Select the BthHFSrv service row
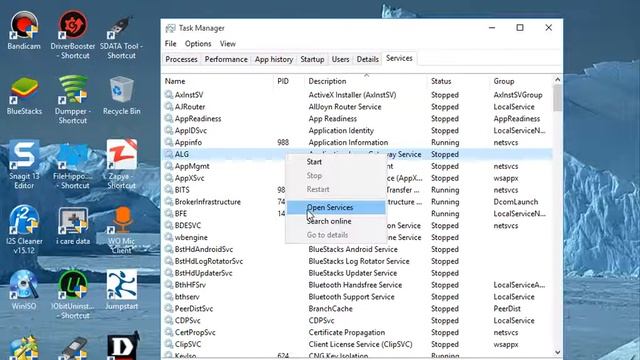640x360 pixels. point(358,285)
